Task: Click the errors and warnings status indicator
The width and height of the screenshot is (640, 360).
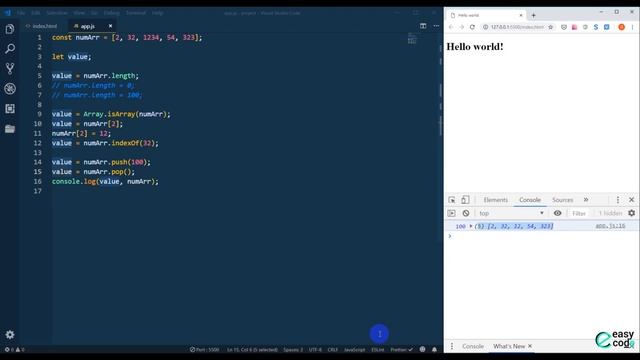Action: click(x=14, y=349)
